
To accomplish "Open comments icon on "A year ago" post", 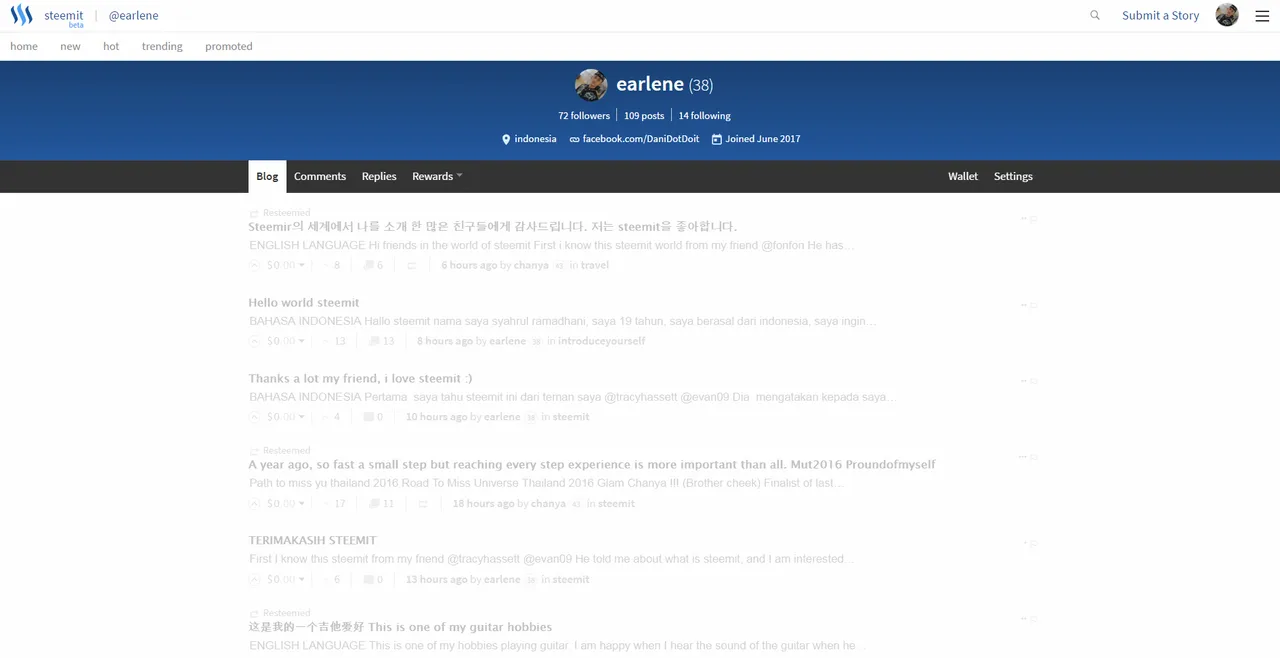I will (x=374, y=504).
